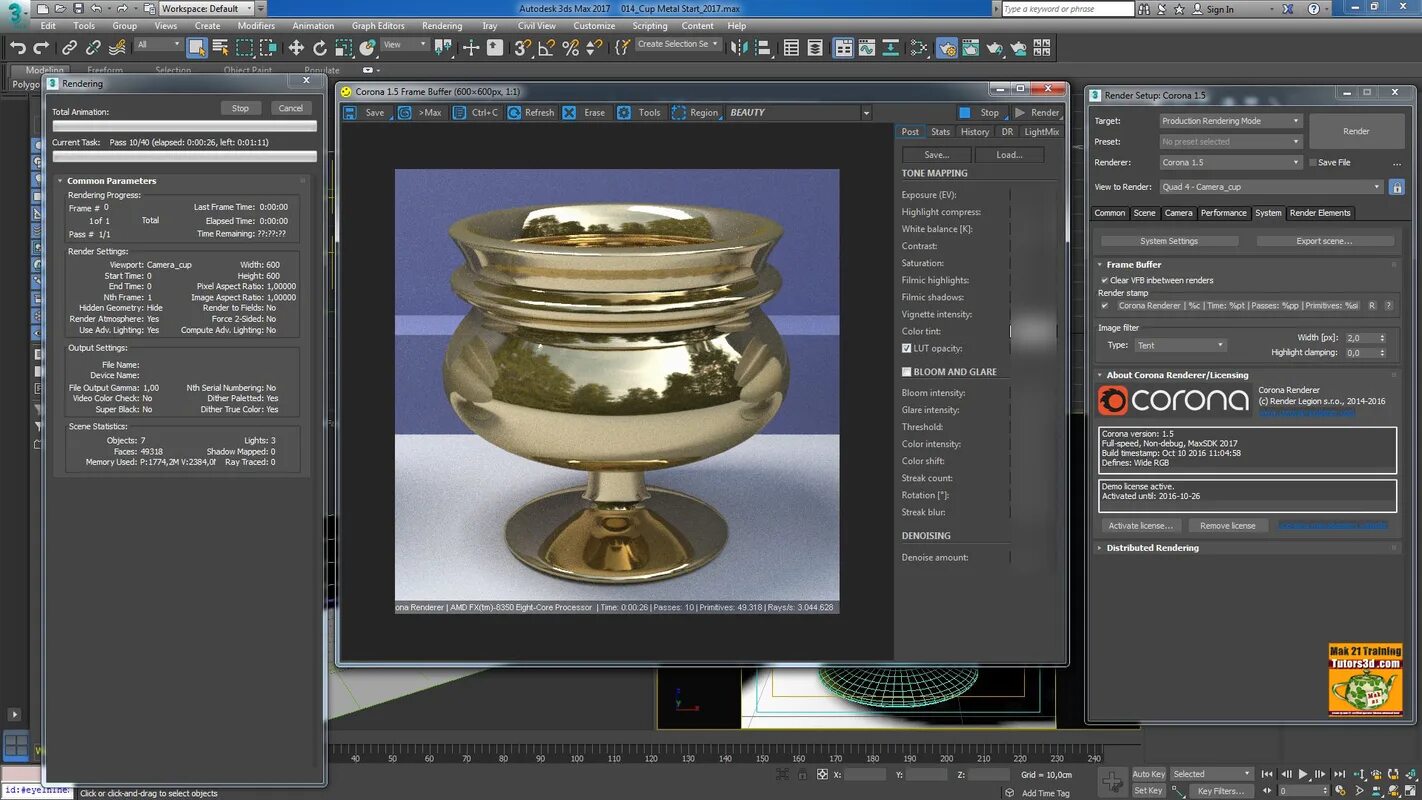Enable the Save File checkbox
Image resolution: width=1422 pixels, height=800 pixels.
pos(1313,162)
